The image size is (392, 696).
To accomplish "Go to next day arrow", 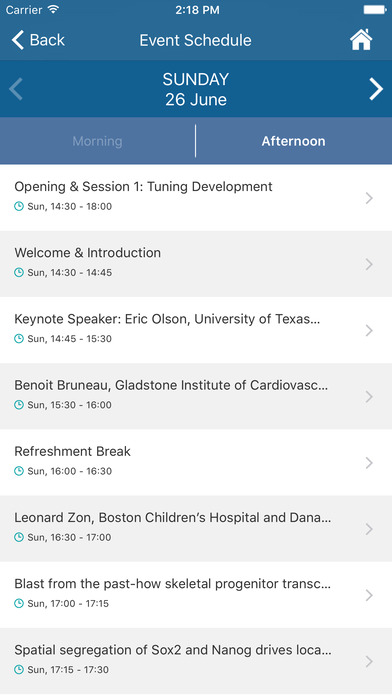I will coord(376,89).
